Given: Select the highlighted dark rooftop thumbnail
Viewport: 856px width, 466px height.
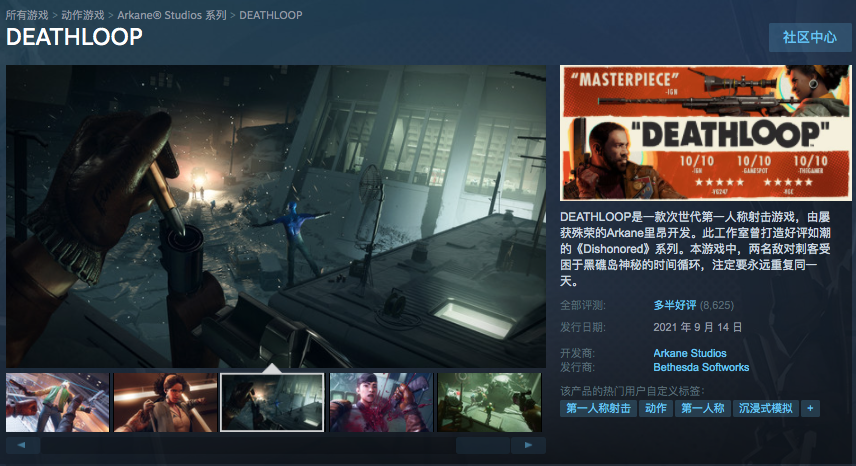Looking at the screenshot, I should point(272,402).
